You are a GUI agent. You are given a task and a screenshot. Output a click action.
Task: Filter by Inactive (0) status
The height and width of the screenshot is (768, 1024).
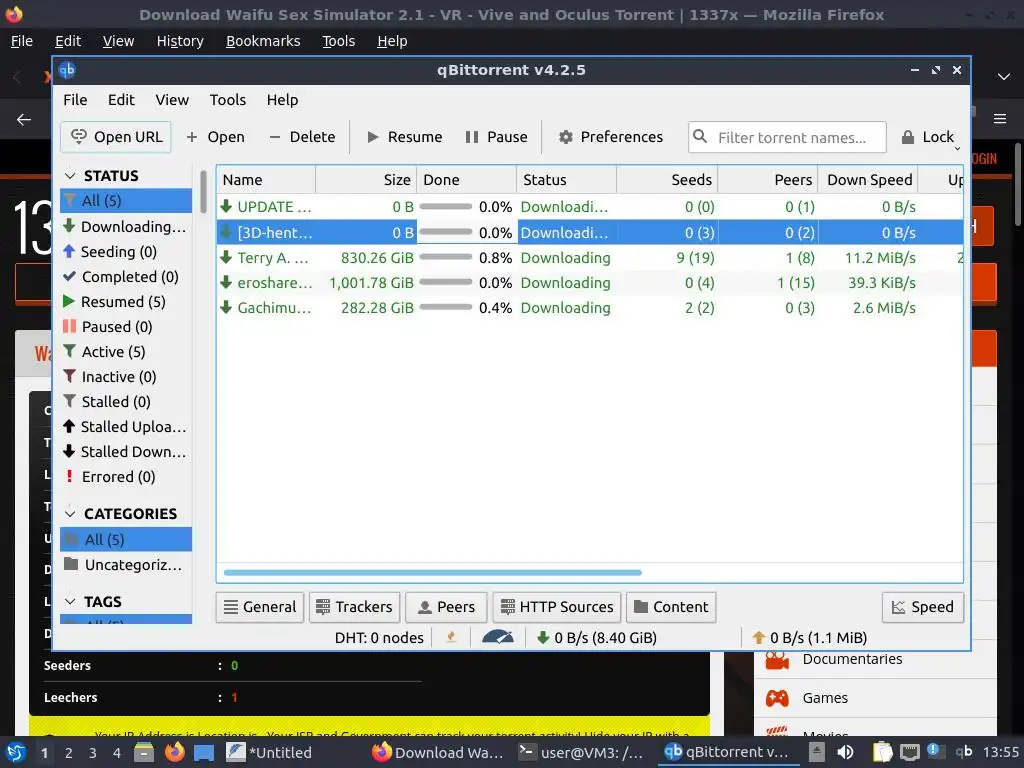coord(126,377)
